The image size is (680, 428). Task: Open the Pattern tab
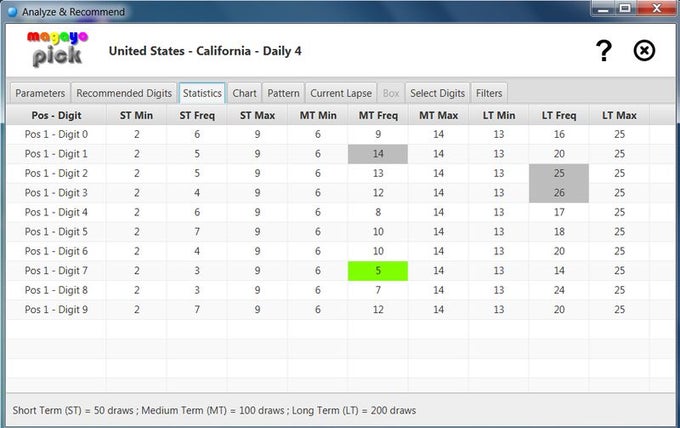pyautogui.click(x=283, y=93)
